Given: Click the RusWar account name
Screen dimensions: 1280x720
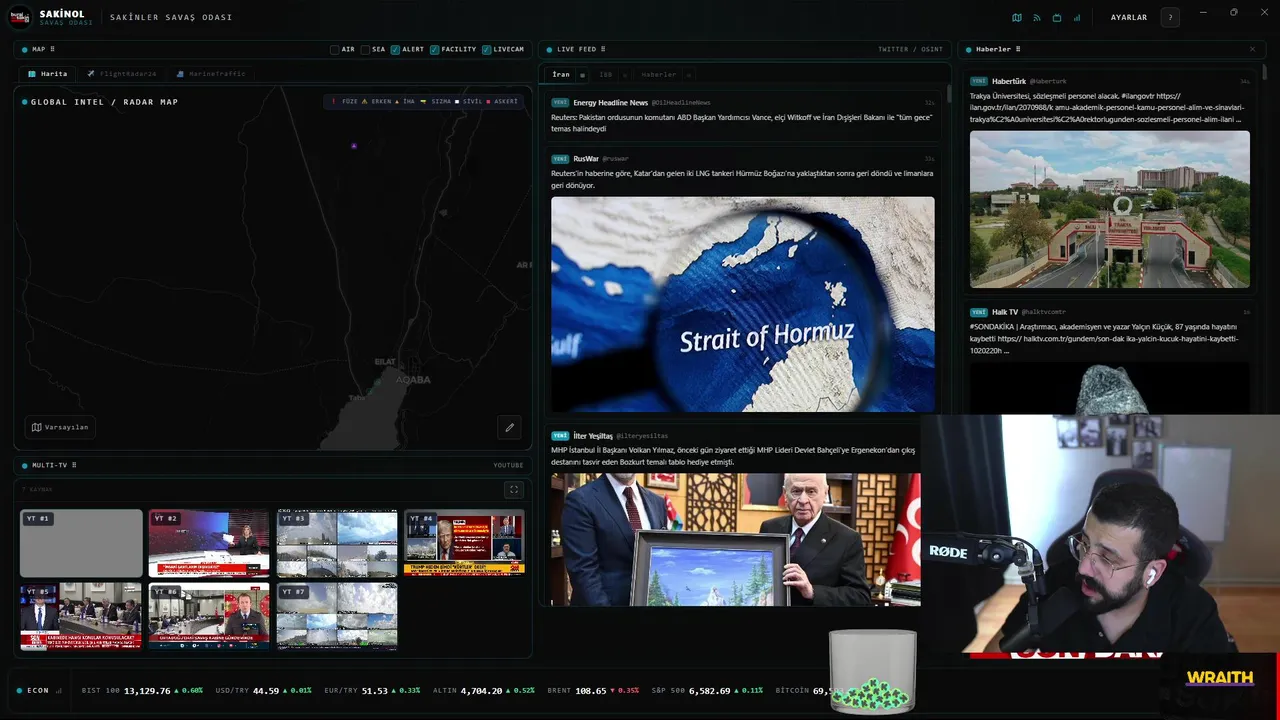Looking at the screenshot, I should pyautogui.click(x=586, y=159).
